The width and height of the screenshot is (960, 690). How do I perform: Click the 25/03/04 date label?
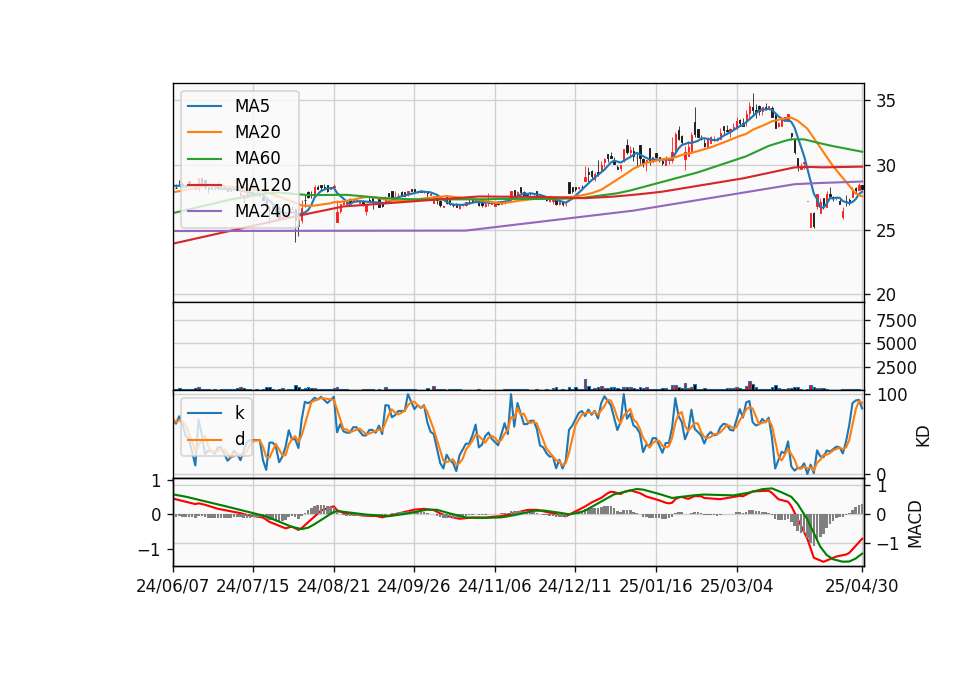(737, 586)
